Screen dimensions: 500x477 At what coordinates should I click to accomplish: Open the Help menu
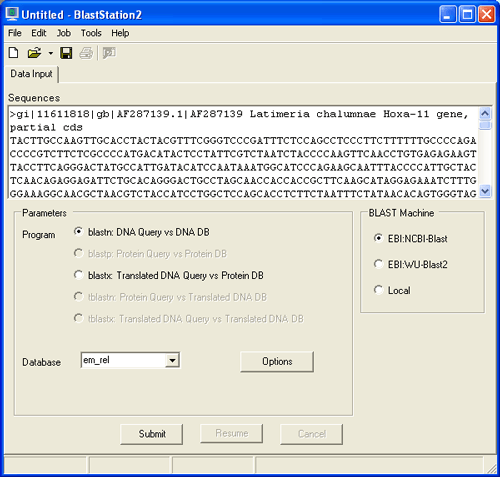click(120, 33)
